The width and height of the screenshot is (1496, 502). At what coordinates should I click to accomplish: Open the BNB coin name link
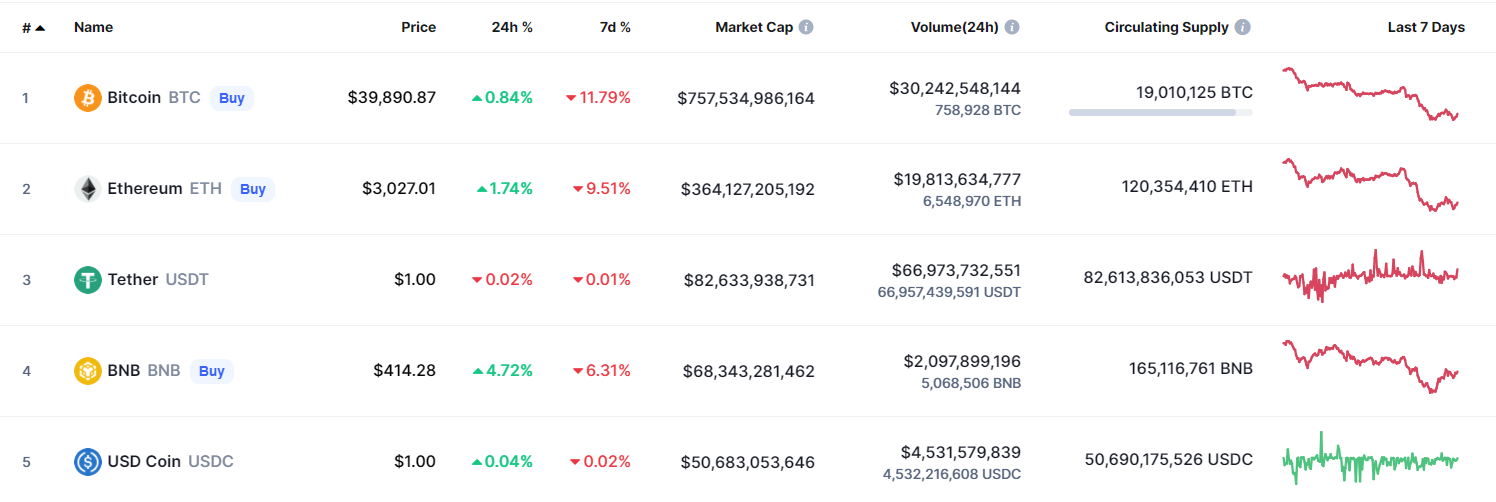[124, 371]
